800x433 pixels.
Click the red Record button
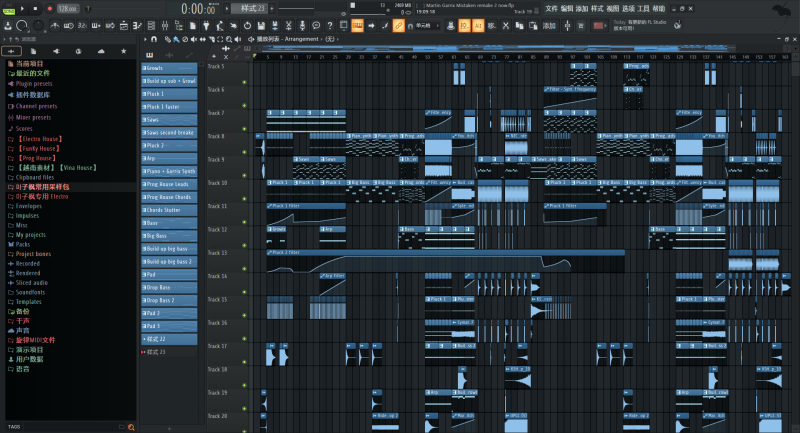coord(49,9)
